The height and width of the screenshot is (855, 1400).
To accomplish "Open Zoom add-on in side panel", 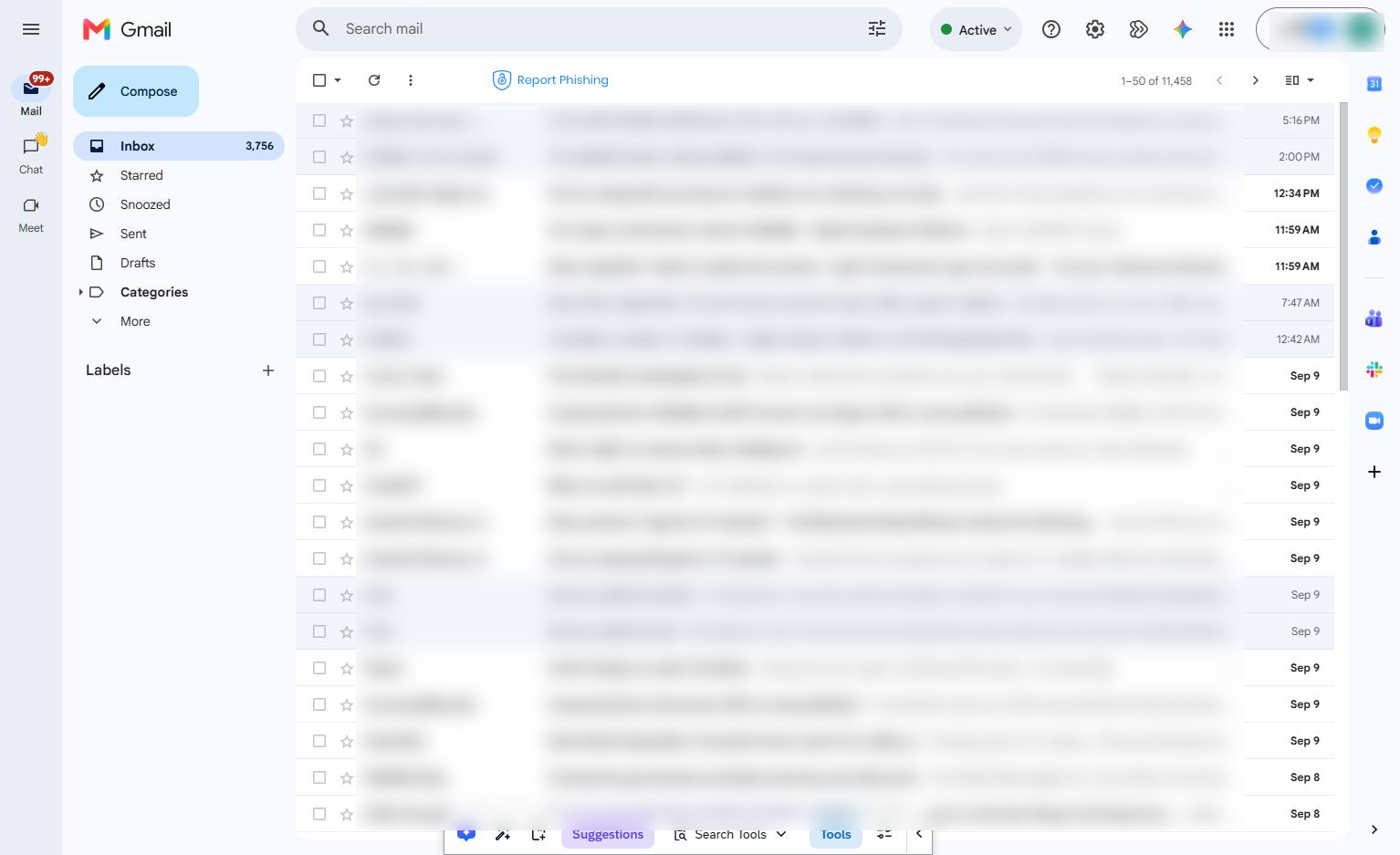I will tap(1374, 421).
